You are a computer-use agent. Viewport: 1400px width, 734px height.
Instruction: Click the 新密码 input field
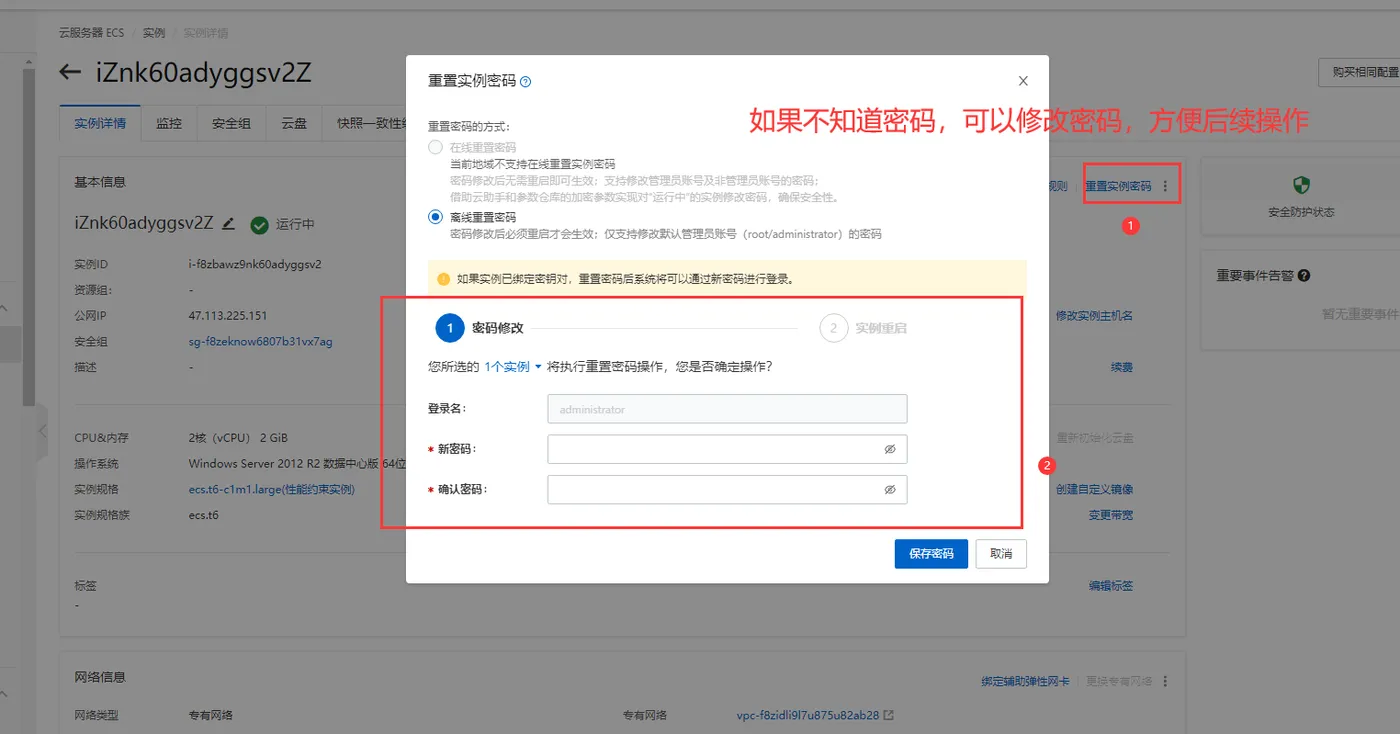(x=727, y=450)
